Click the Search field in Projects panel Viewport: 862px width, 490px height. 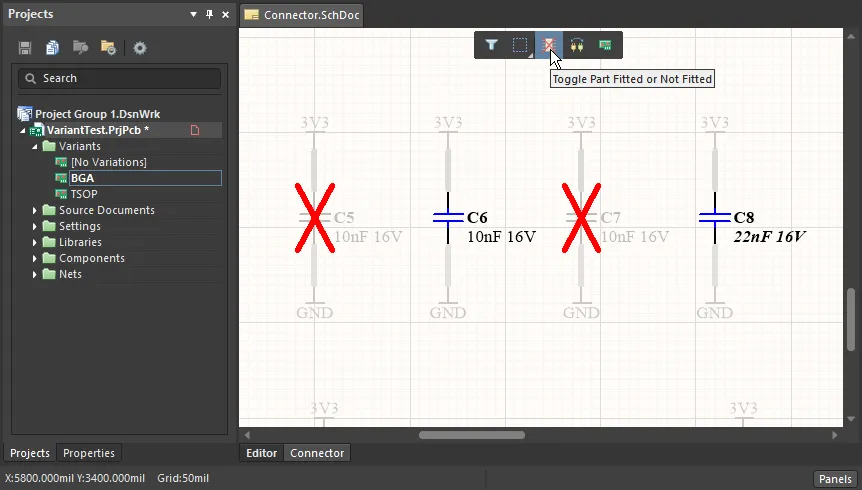coord(119,79)
